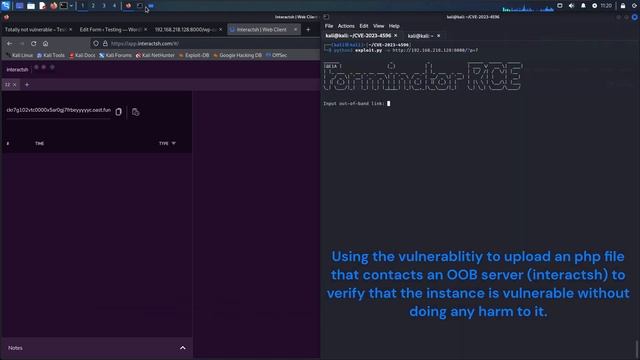640x360 pixels.
Task: Click the refresh/regenerate URL icon beside copy
Action: 136,112
